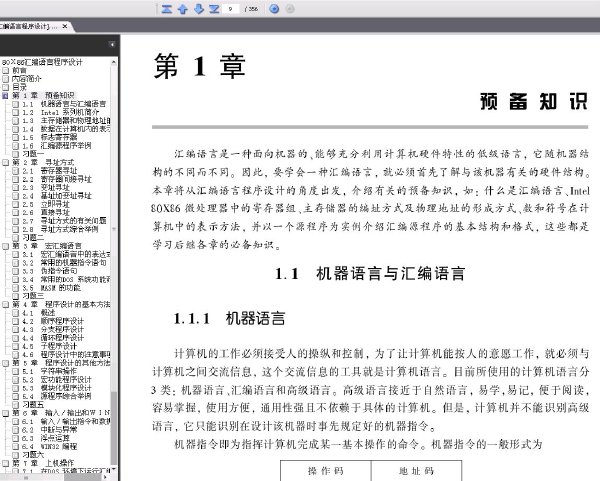Open bookmark 4.4 循环程序设计
This screenshot has height=481, width=600.
(x=53, y=338)
